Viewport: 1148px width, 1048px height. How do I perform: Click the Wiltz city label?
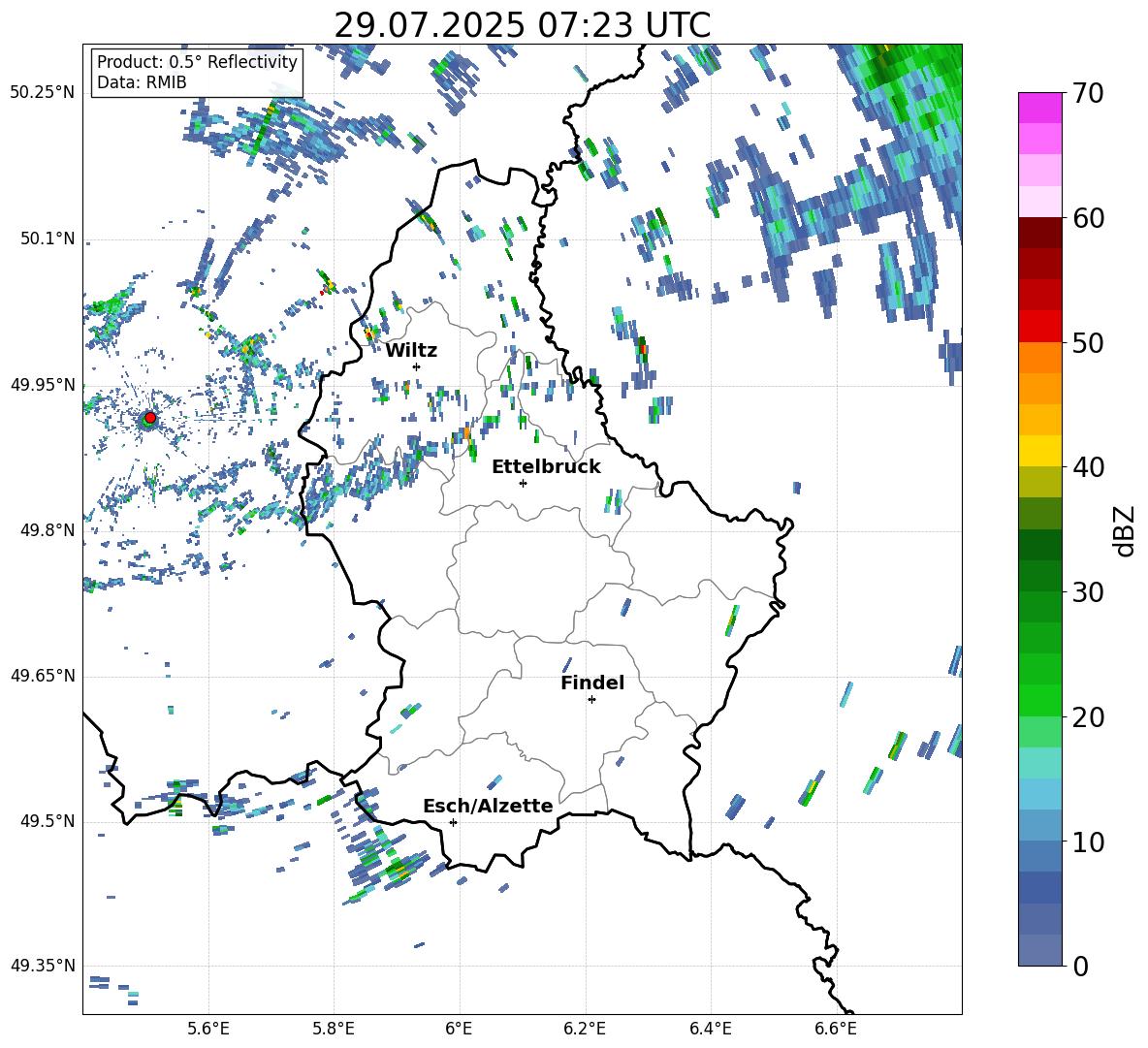[411, 351]
